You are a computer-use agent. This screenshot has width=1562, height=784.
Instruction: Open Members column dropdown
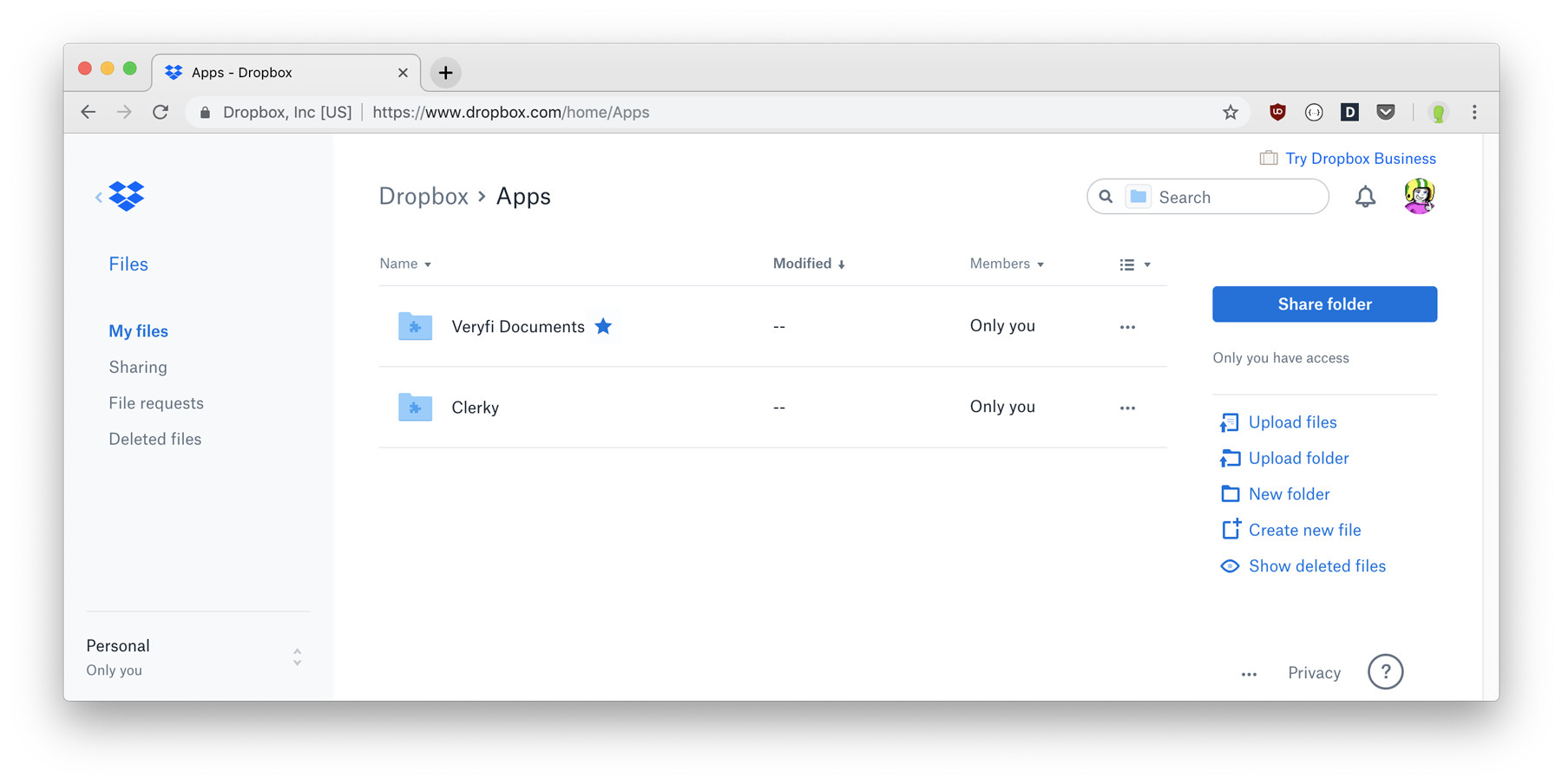(x=1007, y=264)
